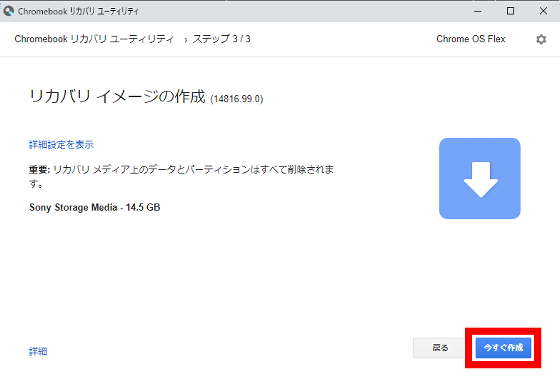The width and height of the screenshot is (560, 387).
Task: Open the 詳細 link at bottom left
Action: [x=38, y=351]
